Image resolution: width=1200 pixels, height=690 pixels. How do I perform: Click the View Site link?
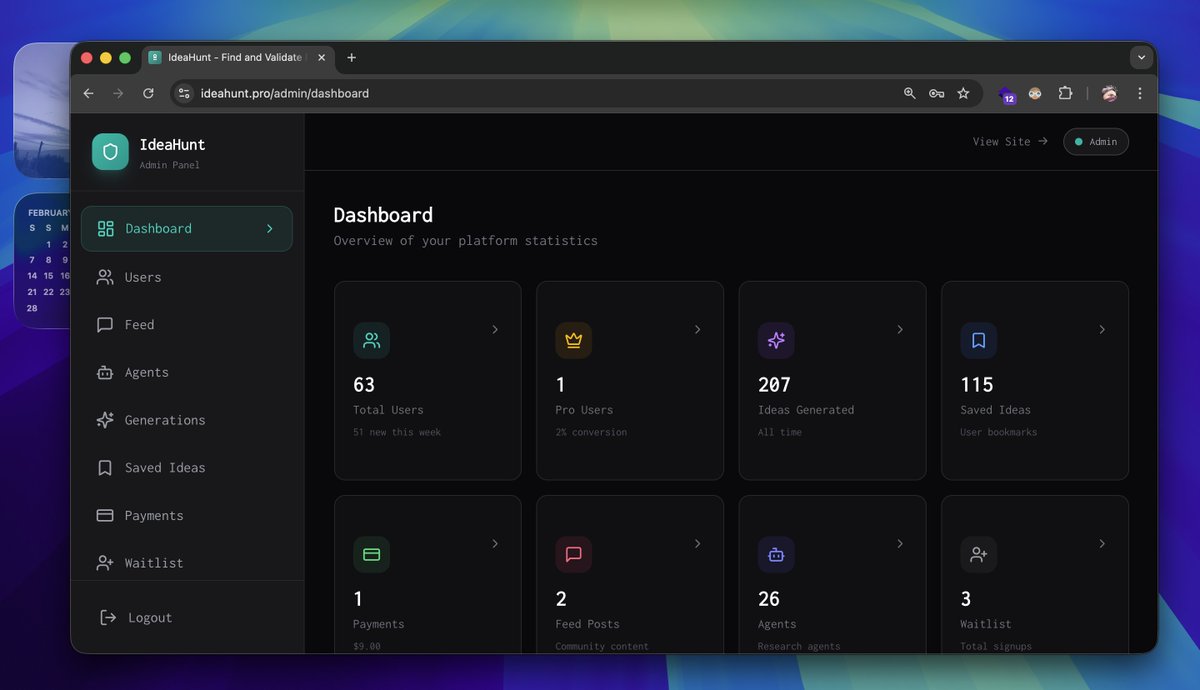tap(1010, 142)
